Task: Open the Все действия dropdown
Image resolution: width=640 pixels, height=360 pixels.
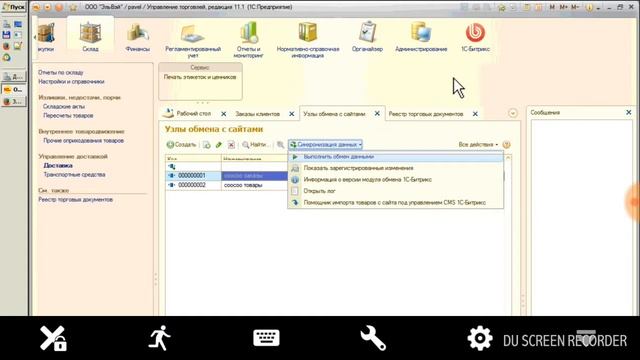Action: 478,144
